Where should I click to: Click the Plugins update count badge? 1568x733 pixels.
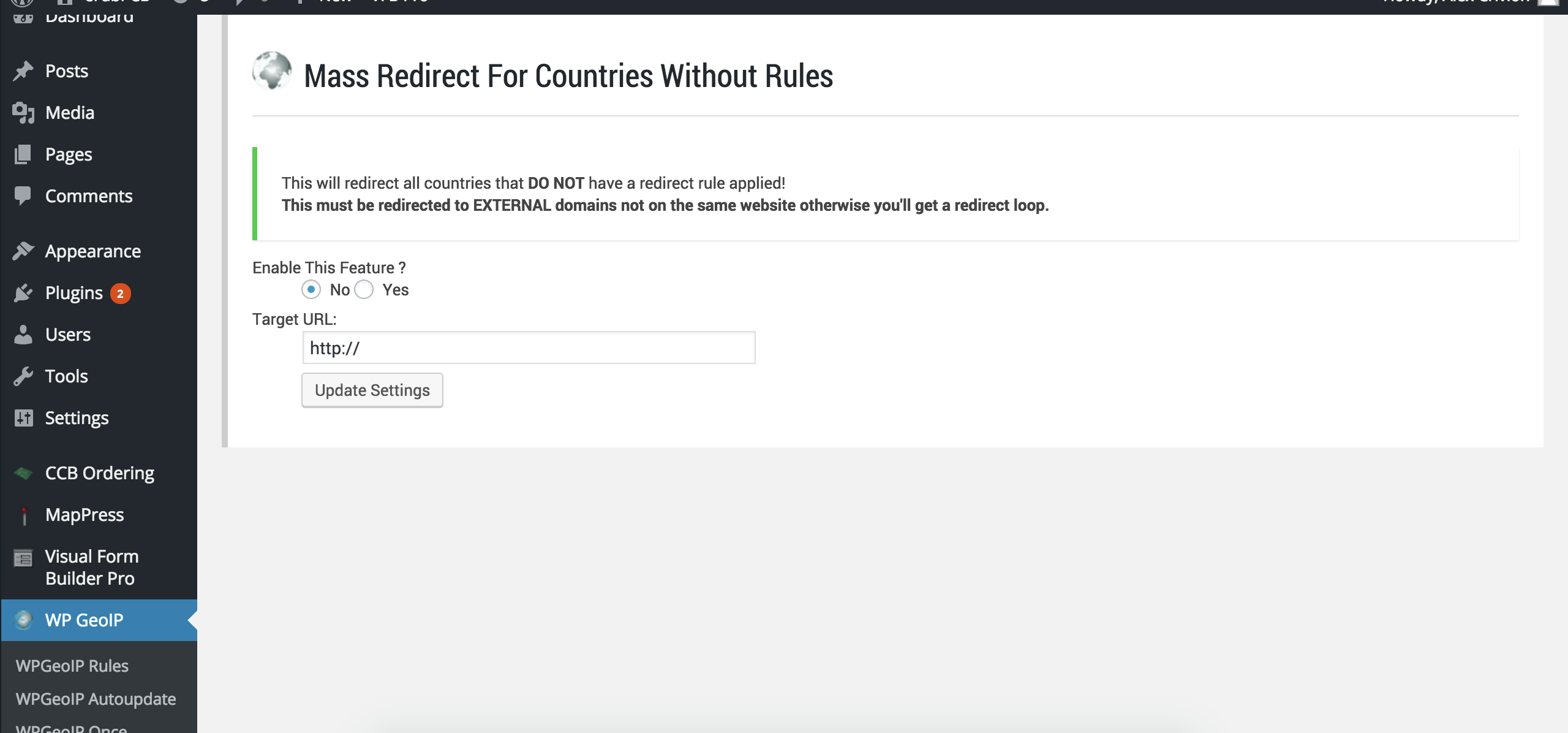(120, 294)
